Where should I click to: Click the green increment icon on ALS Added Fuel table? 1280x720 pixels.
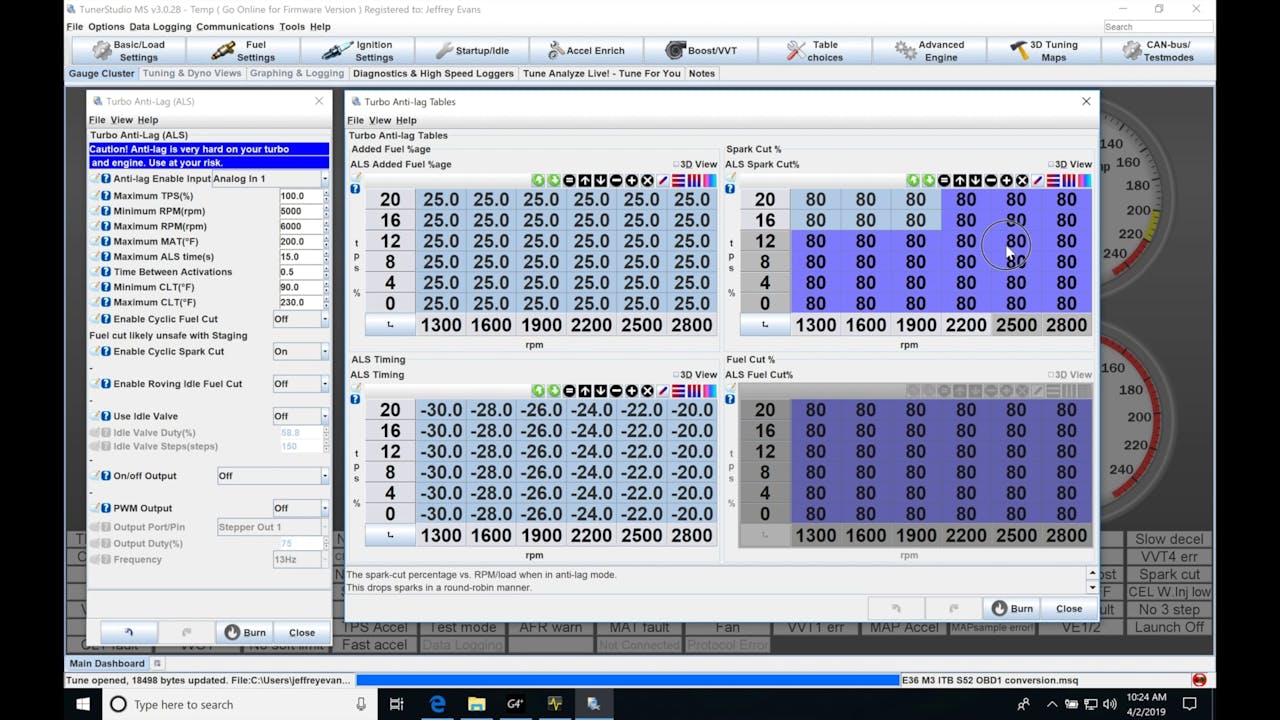537,181
